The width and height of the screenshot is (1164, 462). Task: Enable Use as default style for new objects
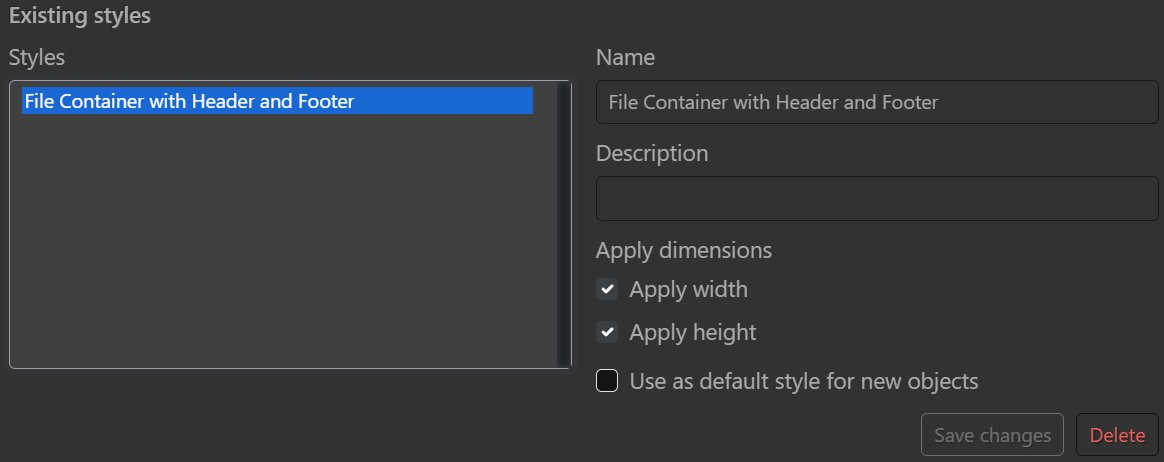click(x=607, y=381)
